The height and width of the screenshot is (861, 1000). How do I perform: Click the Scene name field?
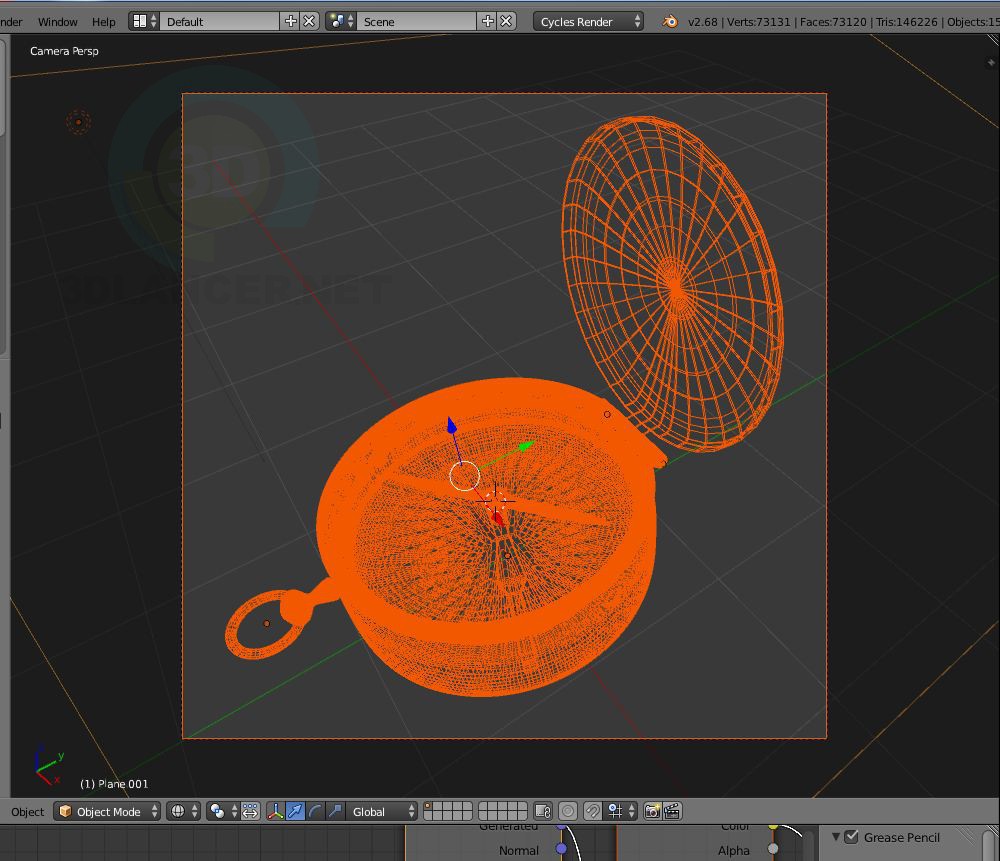pyautogui.click(x=416, y=22)
